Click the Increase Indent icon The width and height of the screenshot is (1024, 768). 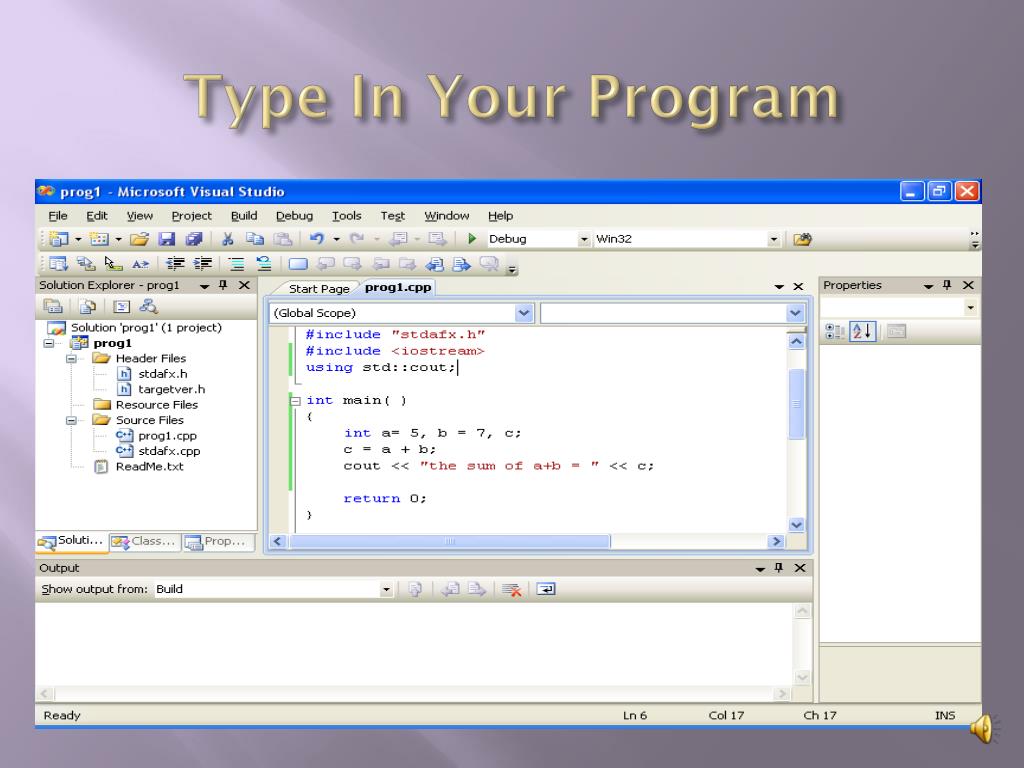click(x=203, y=264)
